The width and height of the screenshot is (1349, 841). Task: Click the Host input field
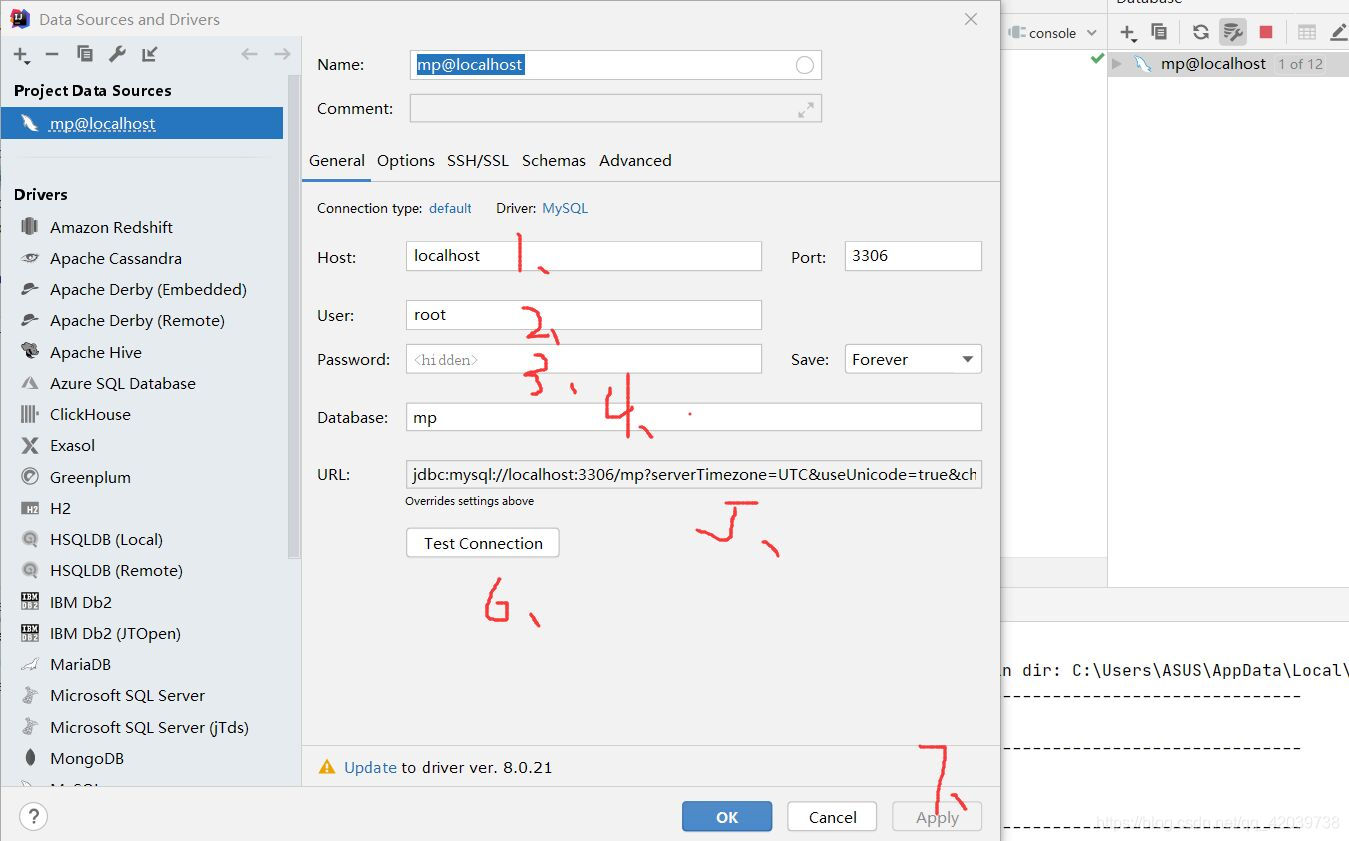(x=584, y=256)
